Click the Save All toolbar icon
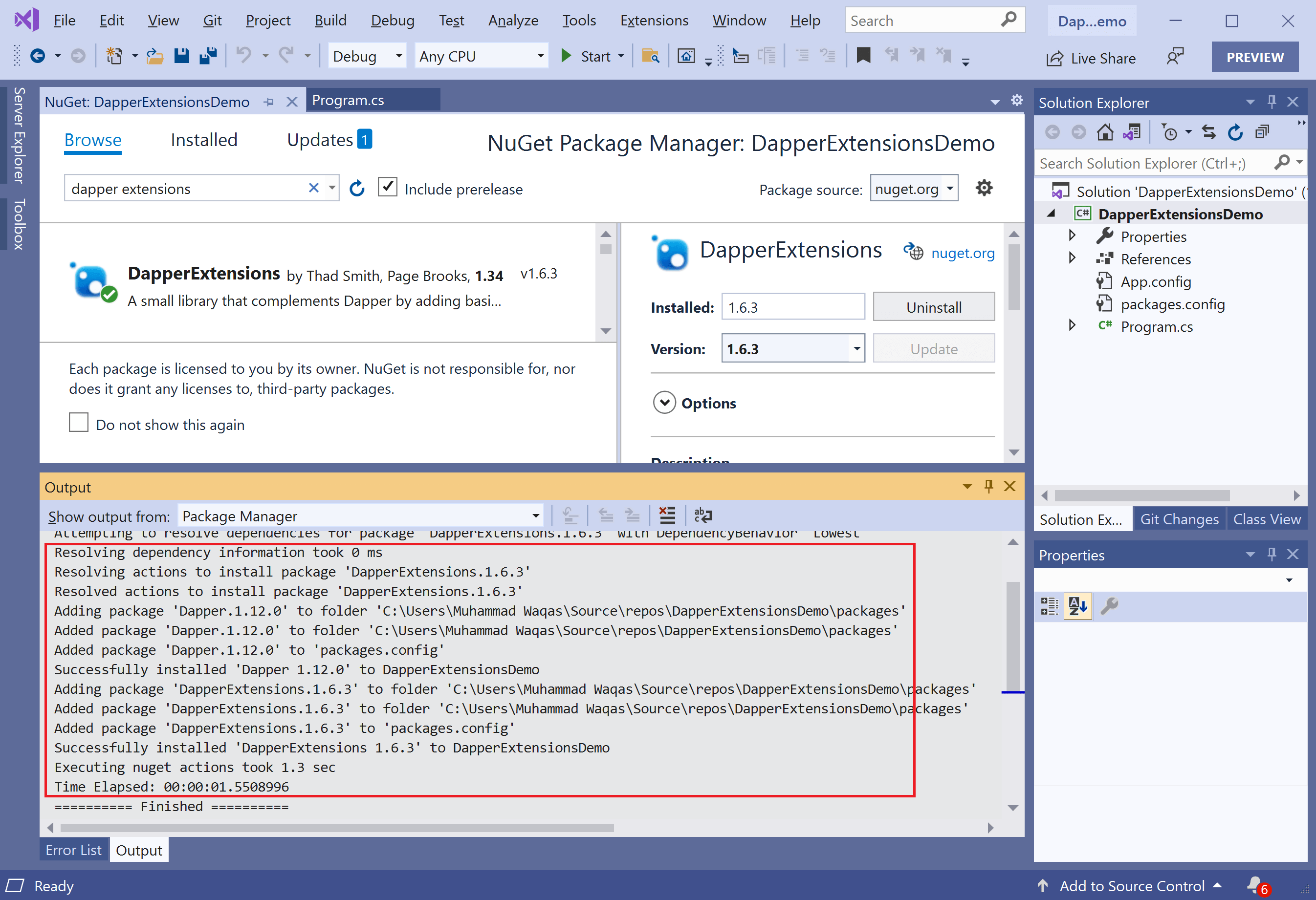 coord(207,56)
